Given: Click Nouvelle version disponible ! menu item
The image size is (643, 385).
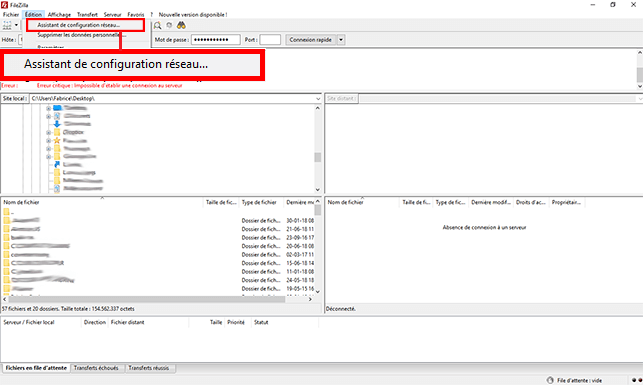Looking at the screenshot, I should pos(193,14).
